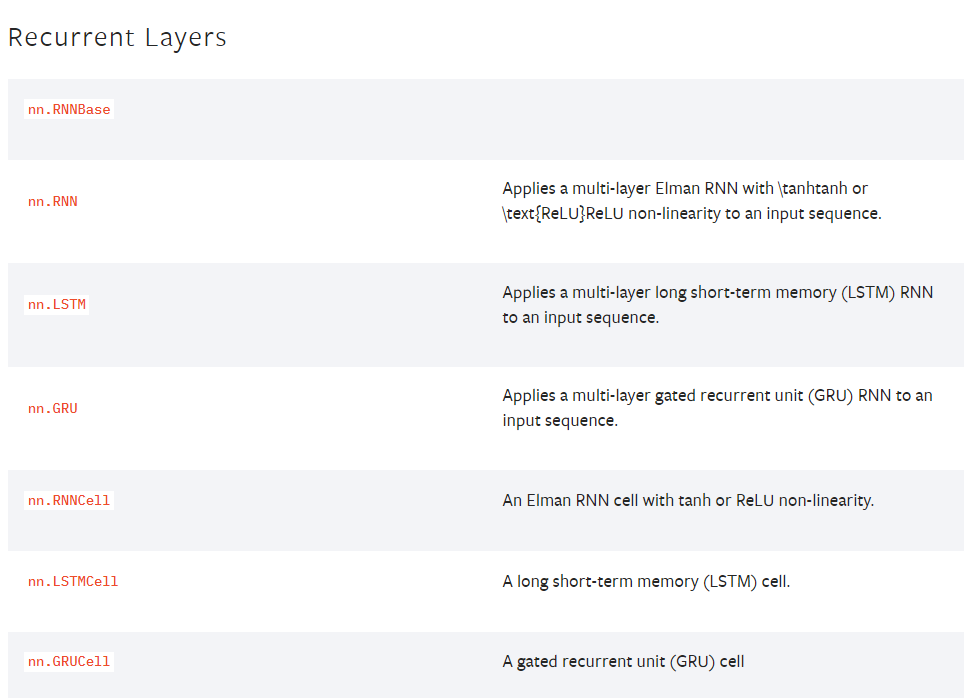Select the nn.GRUCell link

[69, 662]
